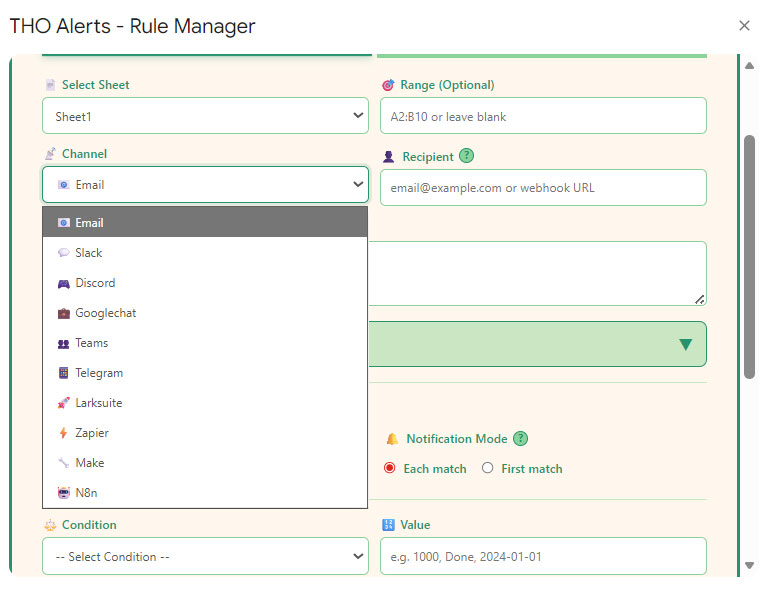
Task: Select Larksuite channel option
Action: pos(205,403)
